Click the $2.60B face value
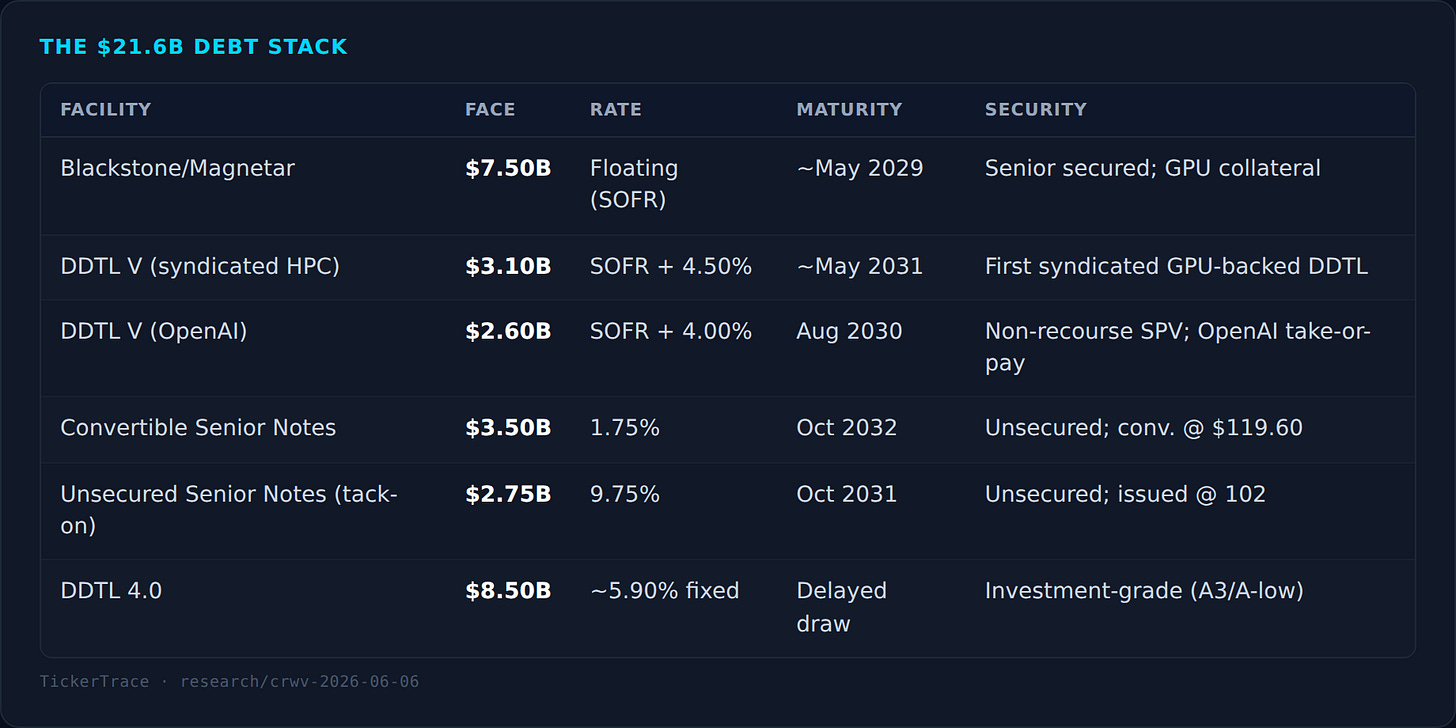 508,331
